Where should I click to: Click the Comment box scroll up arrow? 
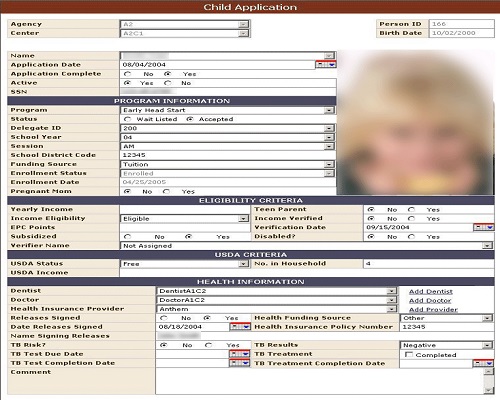click(488, 371)
